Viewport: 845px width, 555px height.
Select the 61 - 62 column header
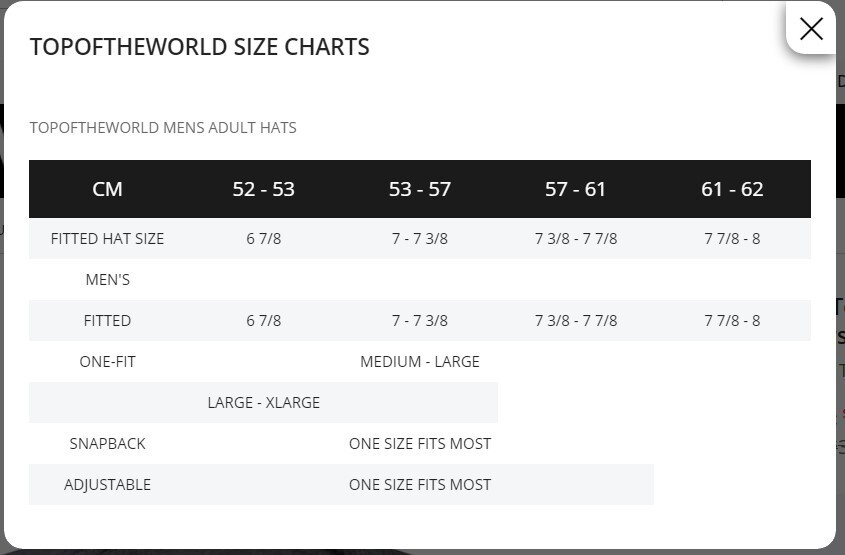(x=732, y=189)
